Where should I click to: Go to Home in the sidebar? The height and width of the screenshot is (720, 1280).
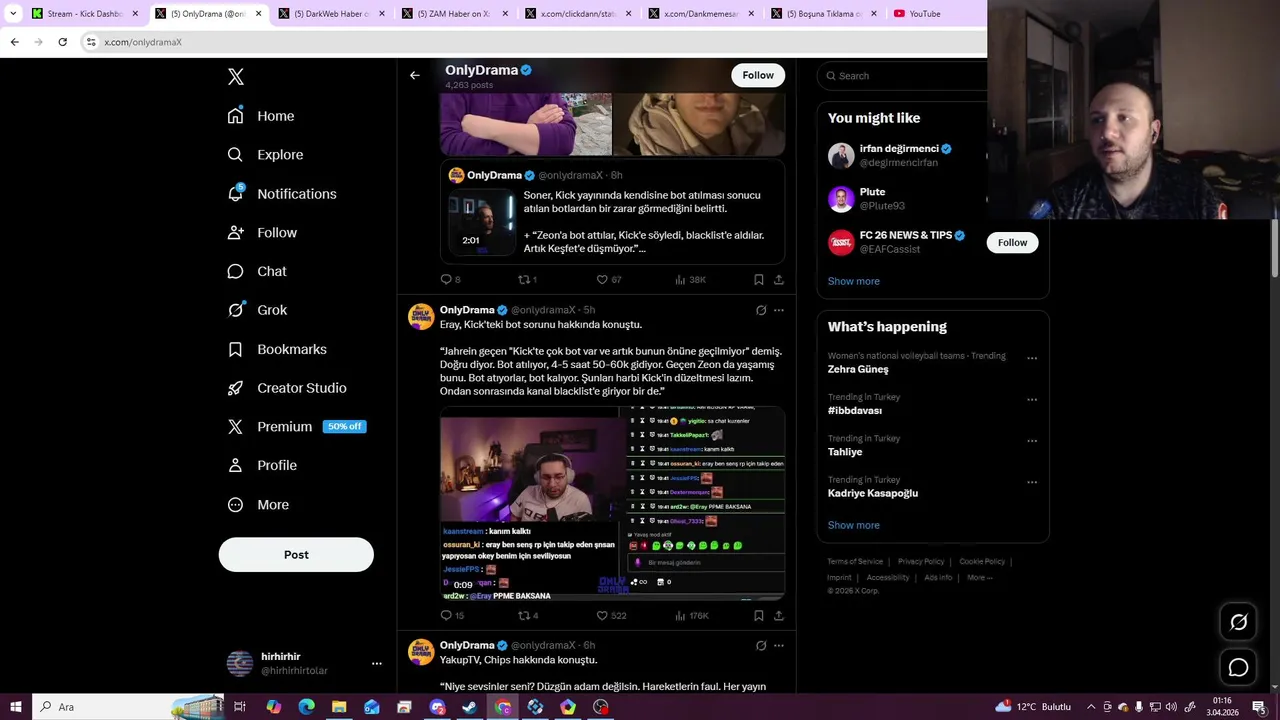pyautogui.click(x=261, y=116)
